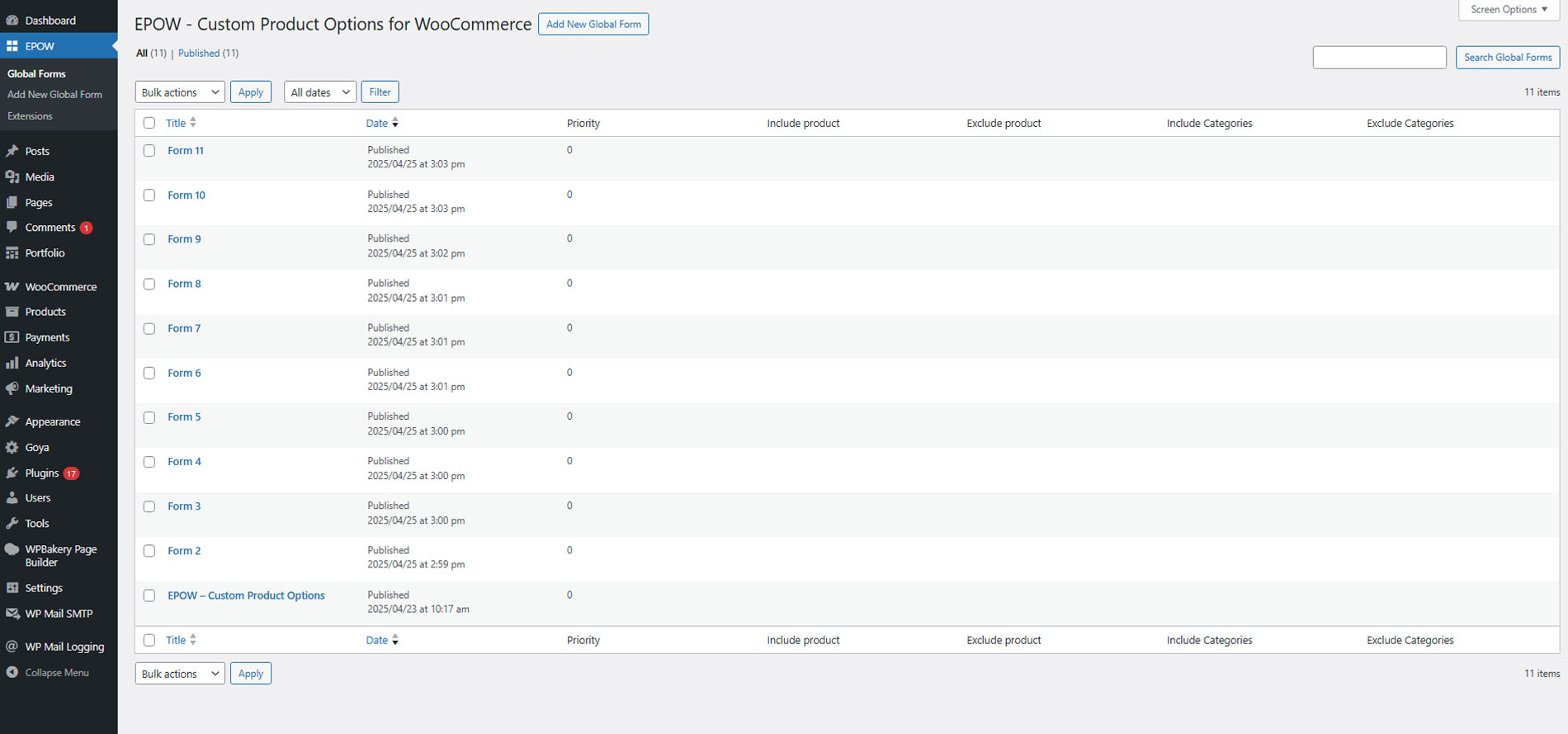Click the Settings sliders icon
Viewport: 1568px width, 734px height.
point(12,588)
